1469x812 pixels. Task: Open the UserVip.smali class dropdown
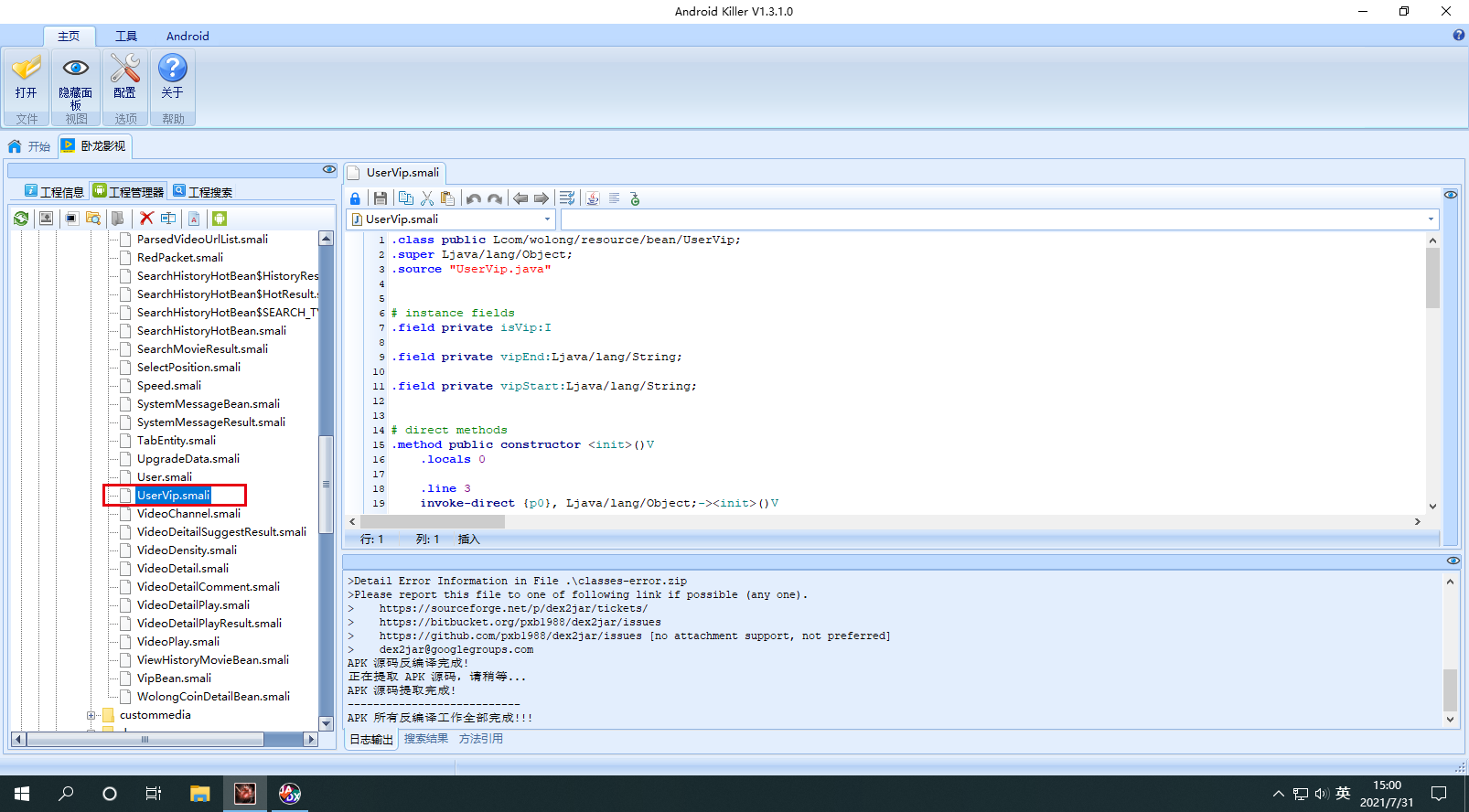548,219
